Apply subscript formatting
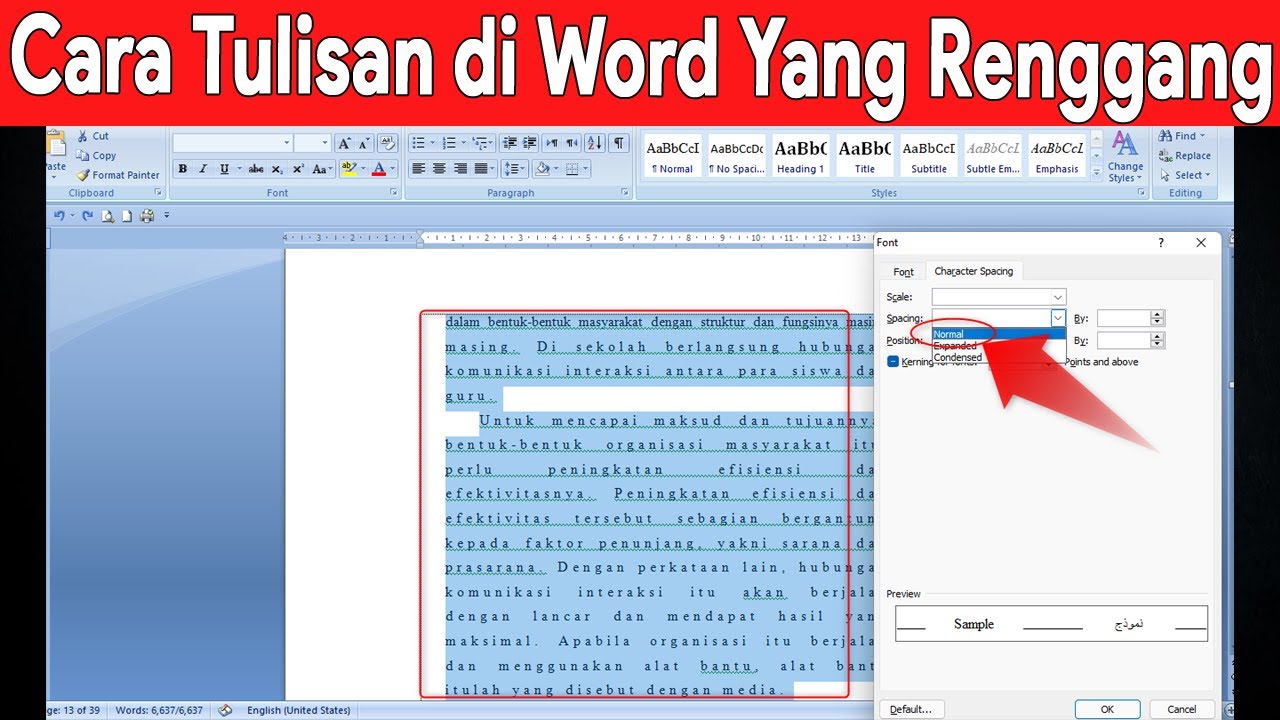1280x720 pixels. (x=277, y=169)
